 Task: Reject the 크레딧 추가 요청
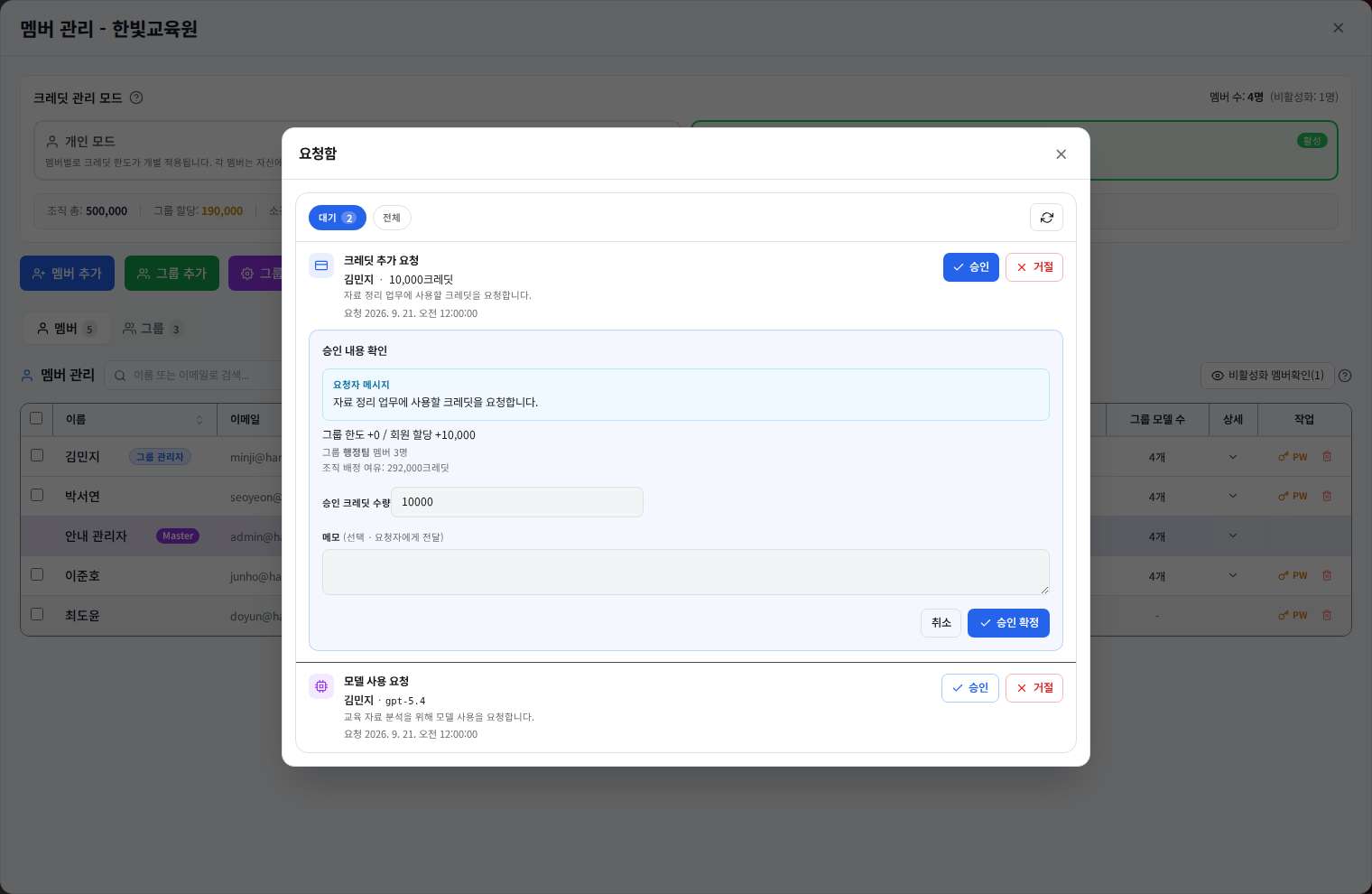[x=1034, y=267]
